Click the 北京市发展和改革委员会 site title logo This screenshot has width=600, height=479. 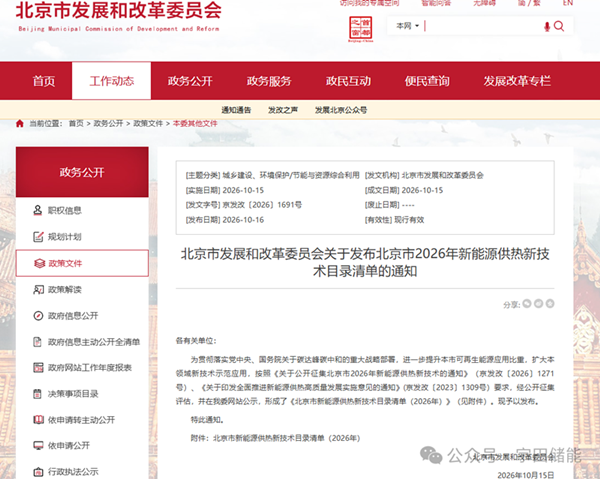tap(119, 15)
